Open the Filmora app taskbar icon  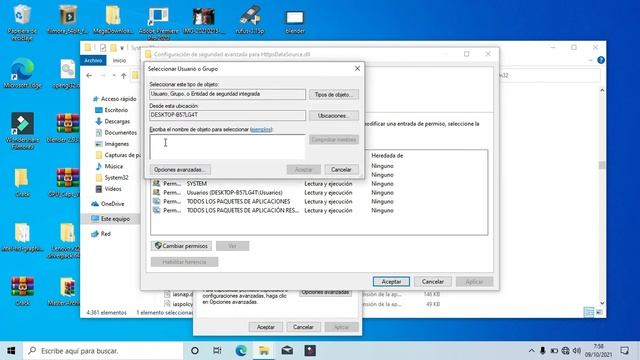[310, 351]
